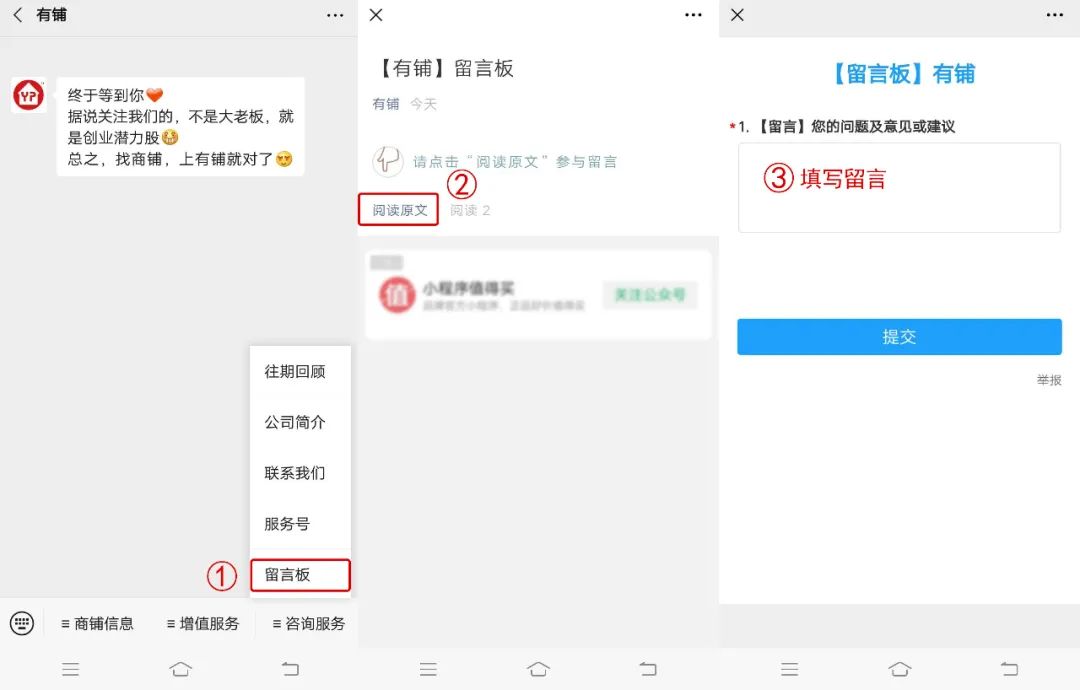Click the 填写留言 message input box

tap(898, 187)
